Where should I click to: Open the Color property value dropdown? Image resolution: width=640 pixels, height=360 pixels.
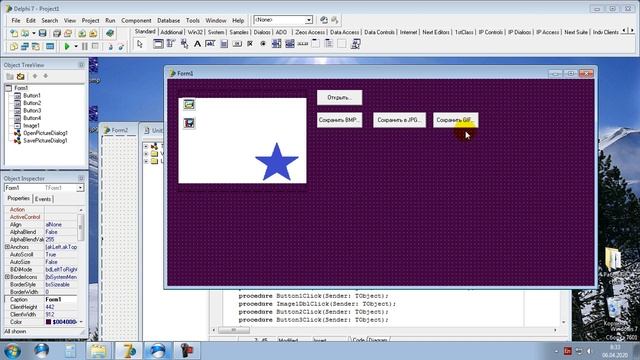point(81,322)
